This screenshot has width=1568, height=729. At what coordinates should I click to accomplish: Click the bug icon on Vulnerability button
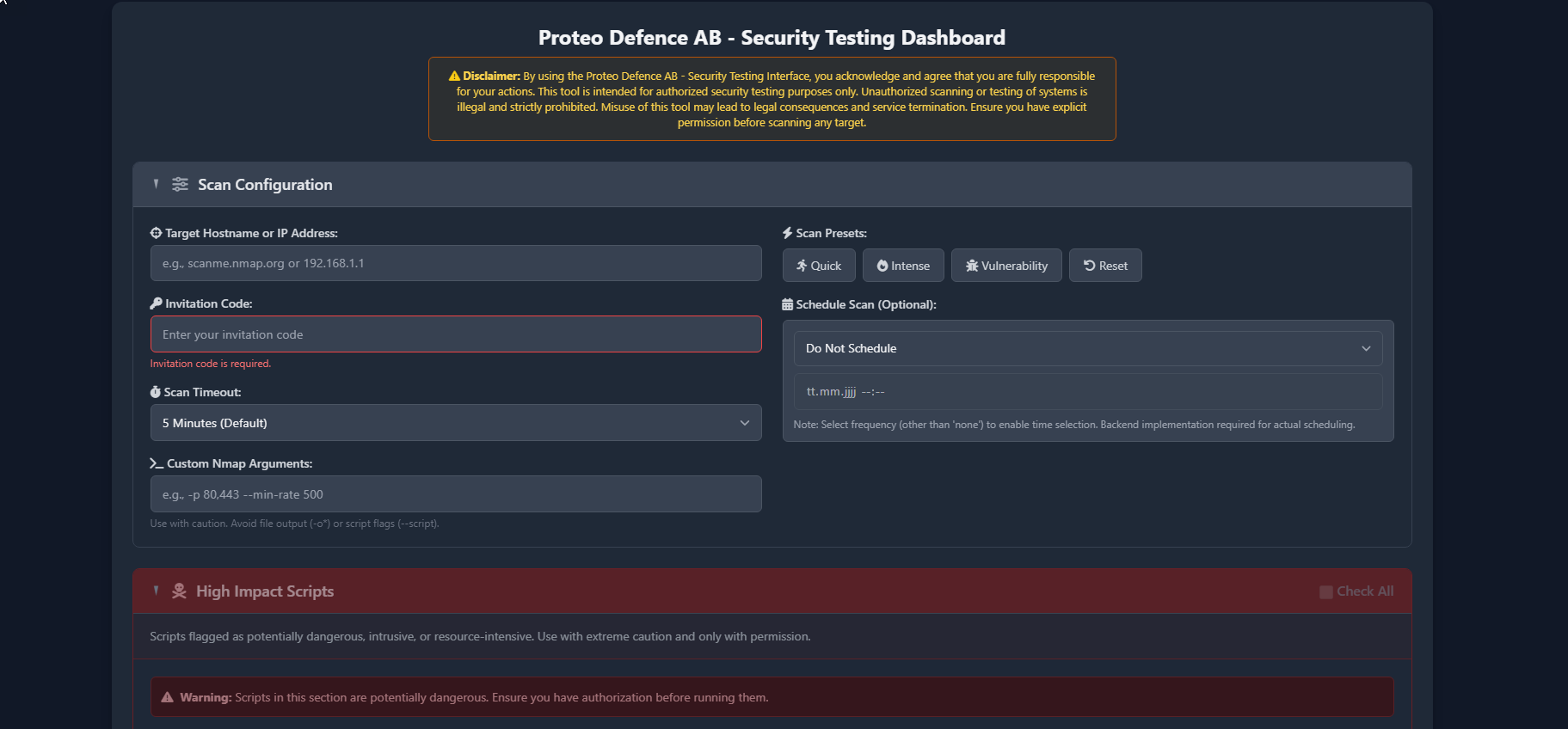972,266
